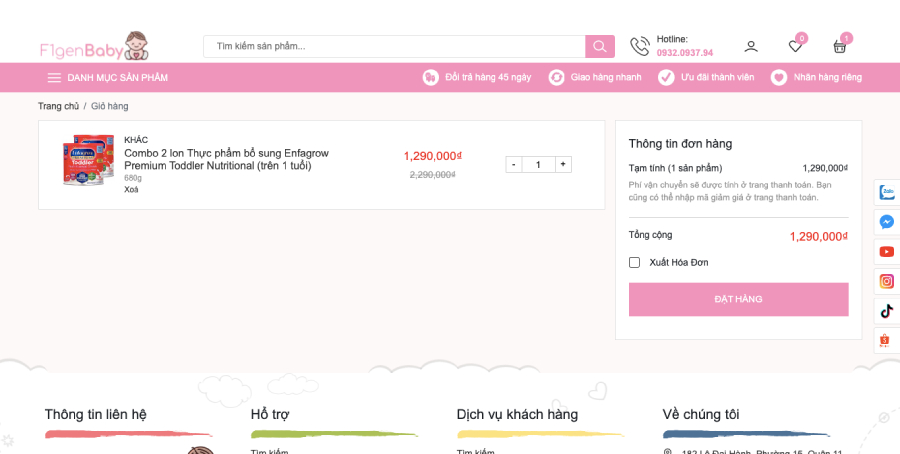The width and height of the screenshot is (900, 454).
Task: Click the 680g weight text
Action: point(133,178)
